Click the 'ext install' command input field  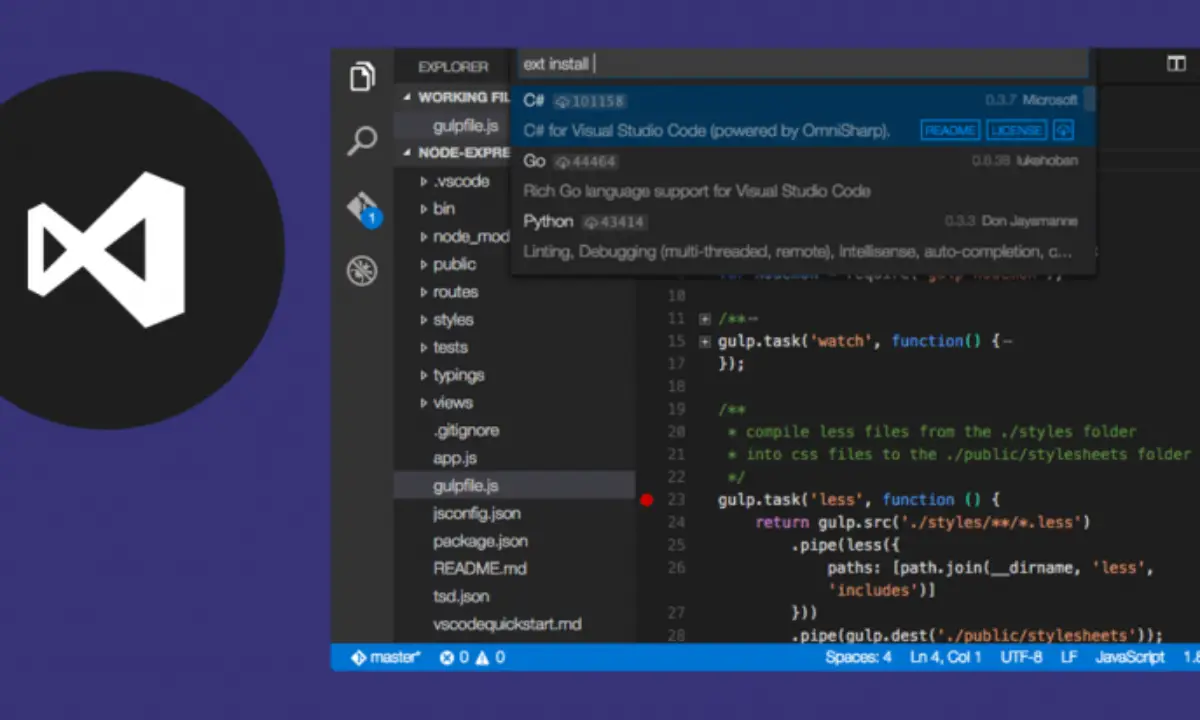(x=802, y=64)
